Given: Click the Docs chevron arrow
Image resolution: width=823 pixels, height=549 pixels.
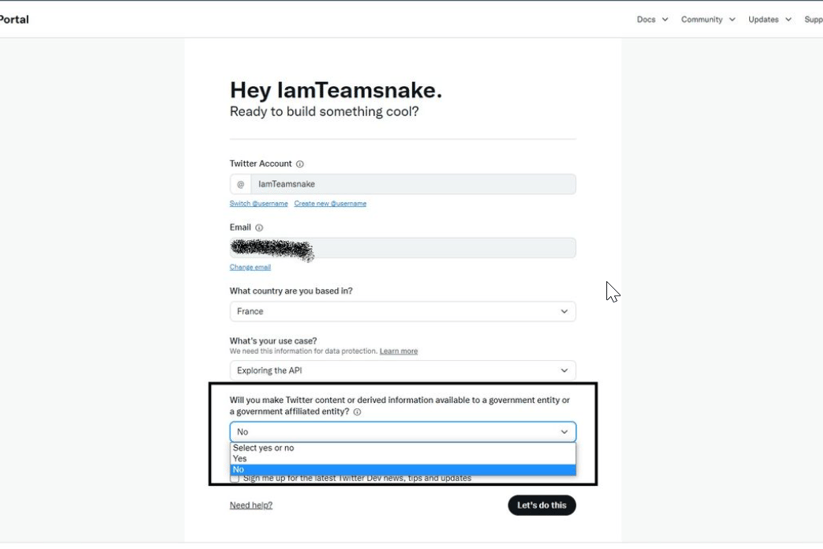Looking at the screenshot, I should click(x=665, y=19).
